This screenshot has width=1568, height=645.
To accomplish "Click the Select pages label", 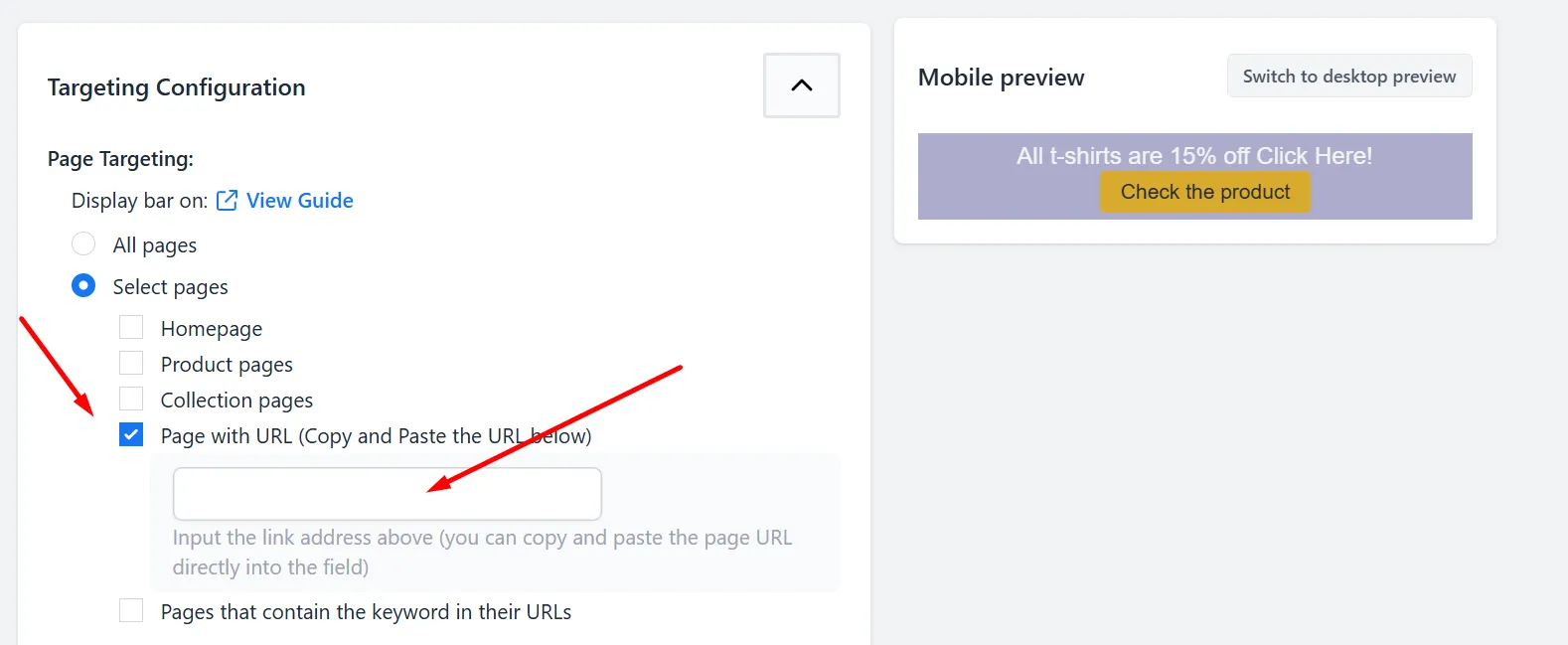I will pos(170,287).
